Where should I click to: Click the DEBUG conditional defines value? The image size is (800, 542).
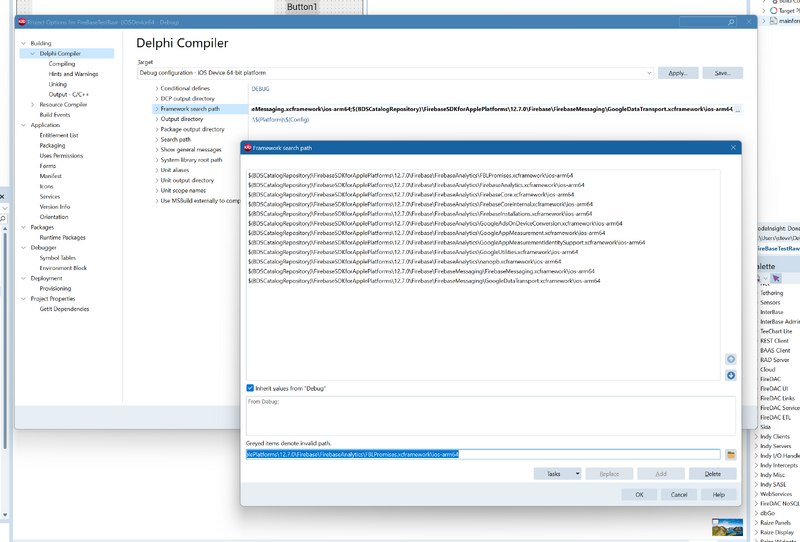[260, 89]
